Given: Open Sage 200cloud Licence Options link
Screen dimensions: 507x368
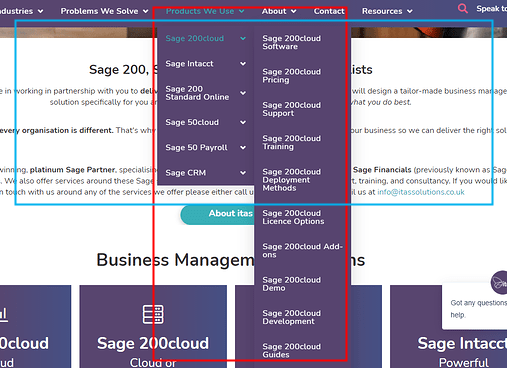Looking at the screenshot, I should tap(293, 217).
